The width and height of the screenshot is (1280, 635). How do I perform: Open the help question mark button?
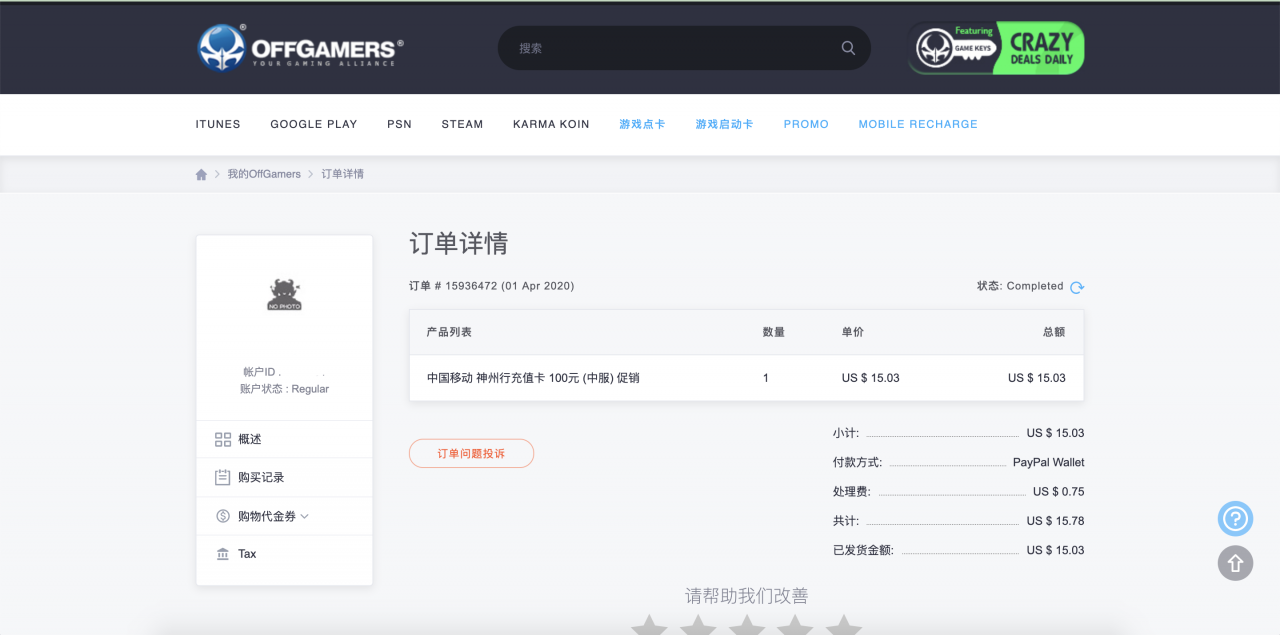click(x=1235, y=518)
